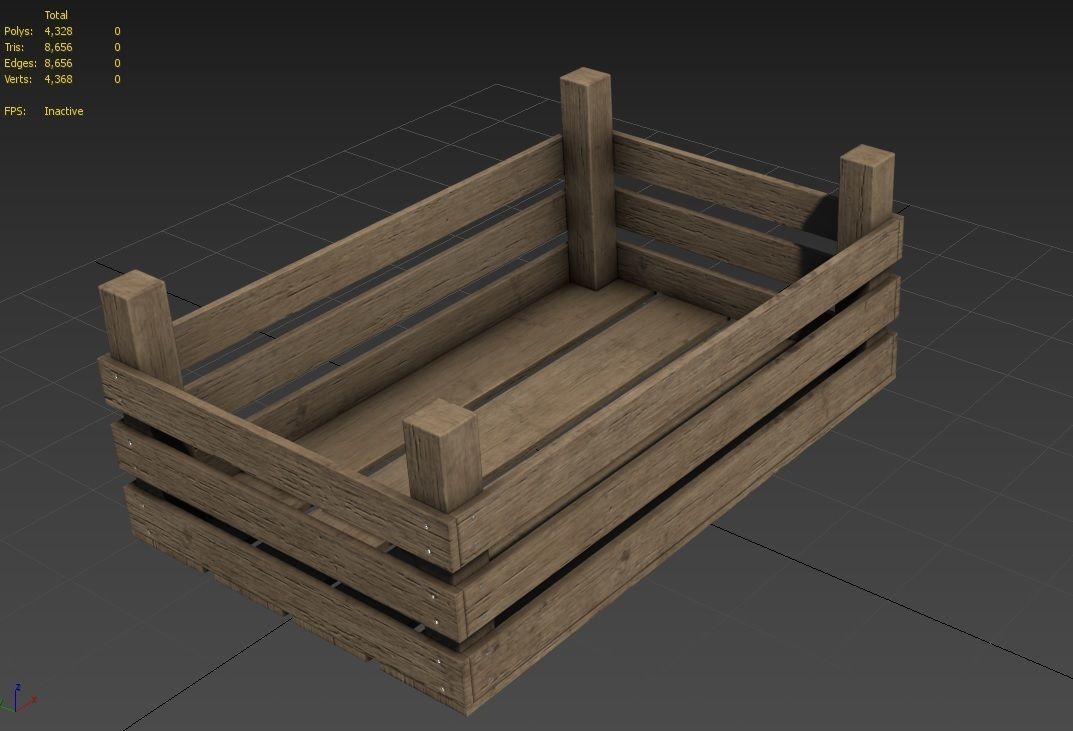This screenshot has width=1073, height=731.
Task: Click the polygon count value 4,328
Action: click(x=58, y=31)
